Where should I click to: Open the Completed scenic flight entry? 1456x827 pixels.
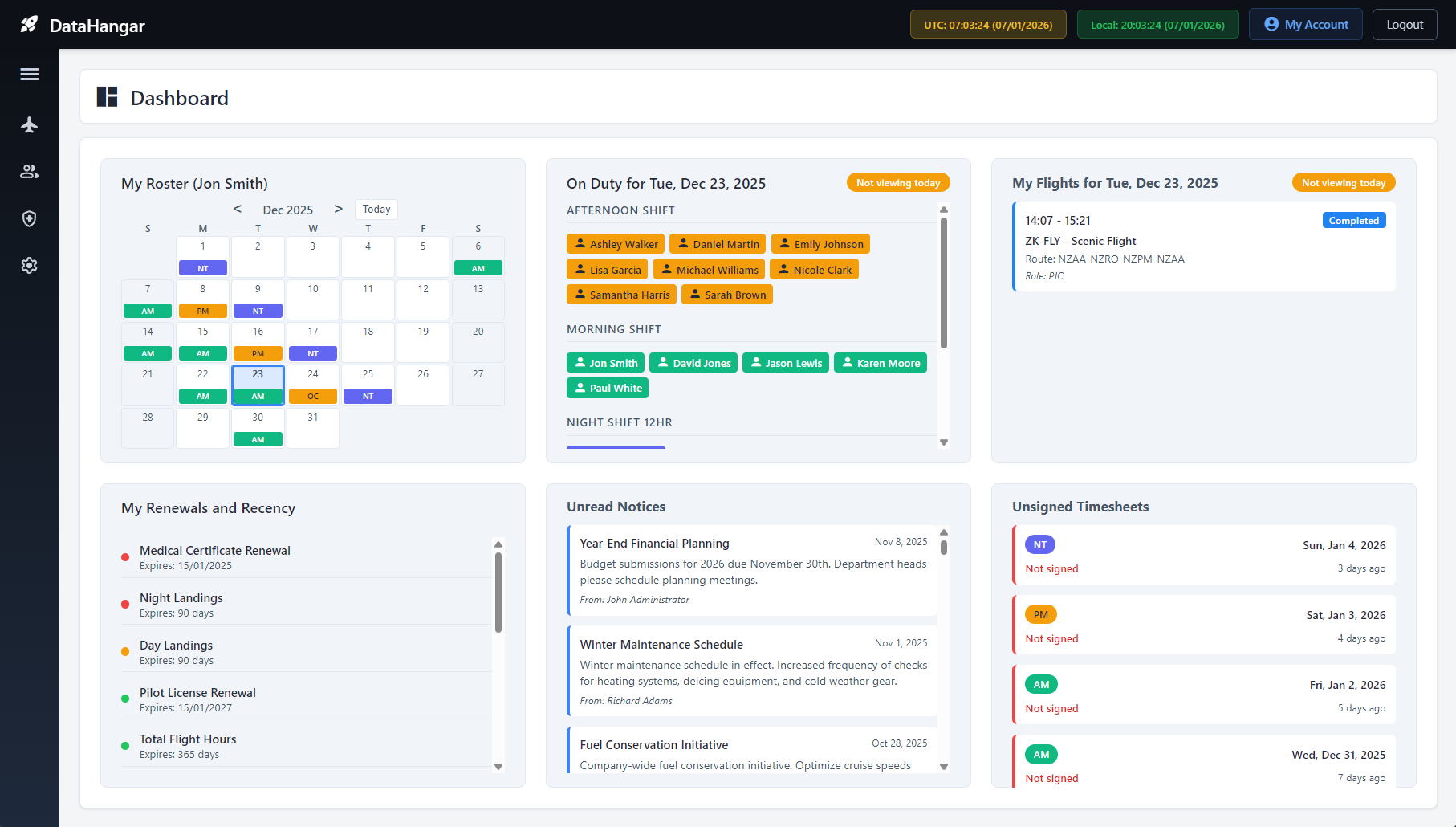[1203, 246]
